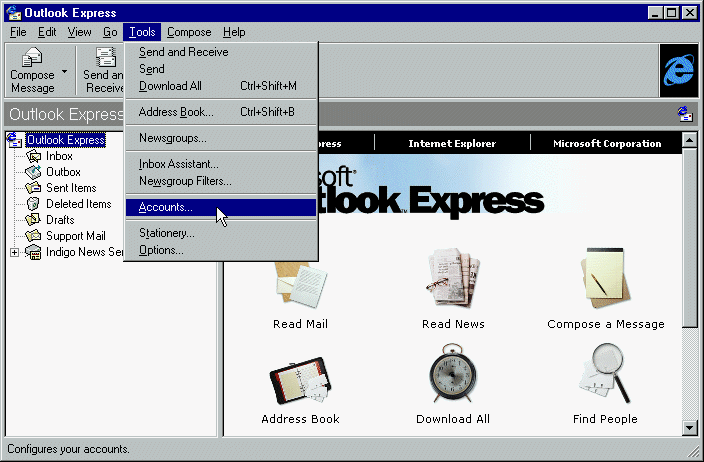Click the Find People text link

click(x=605, y=419)
